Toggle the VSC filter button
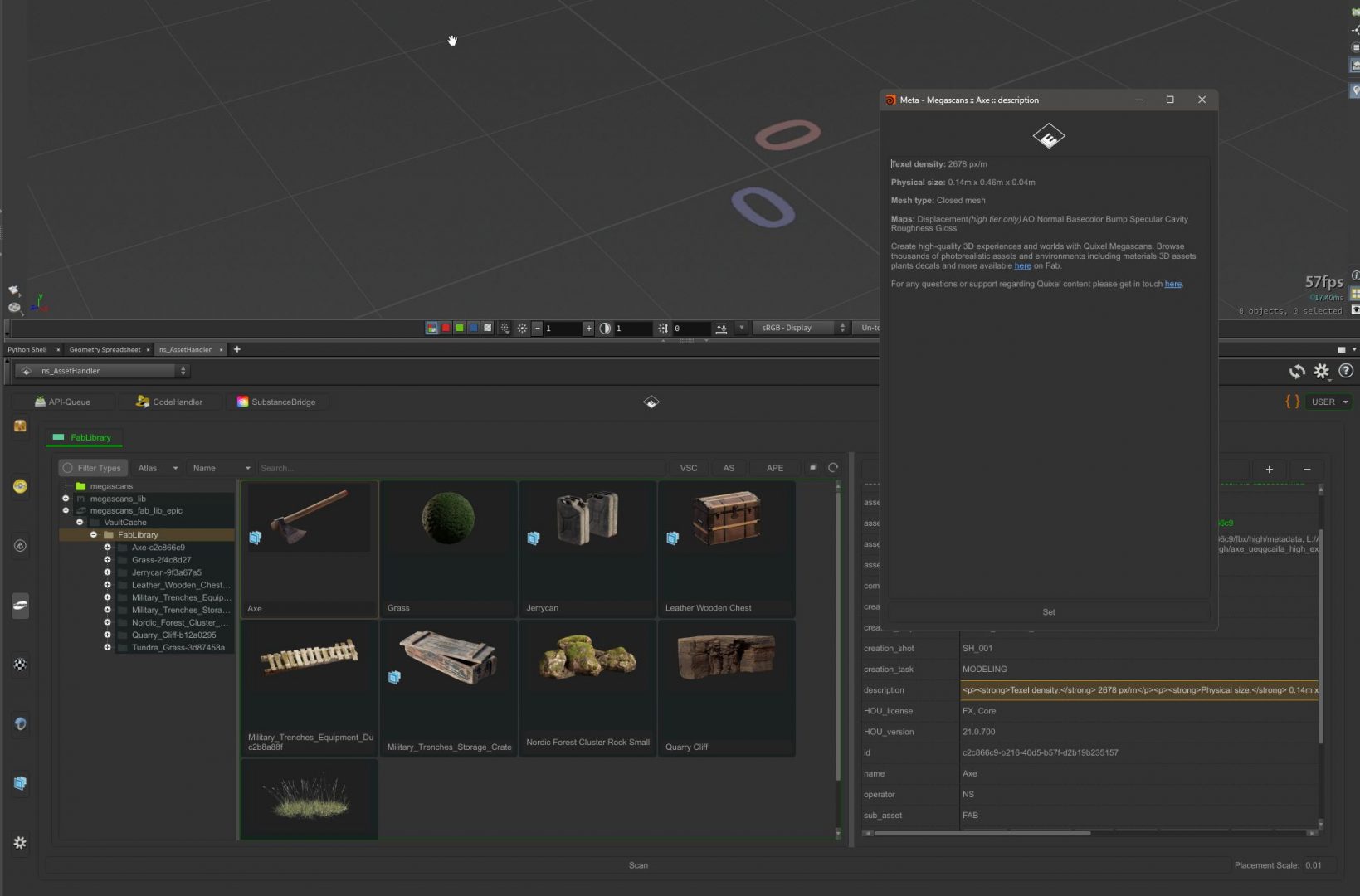The height and width of the screenshot is (896, 1360). tap(689, 468)
